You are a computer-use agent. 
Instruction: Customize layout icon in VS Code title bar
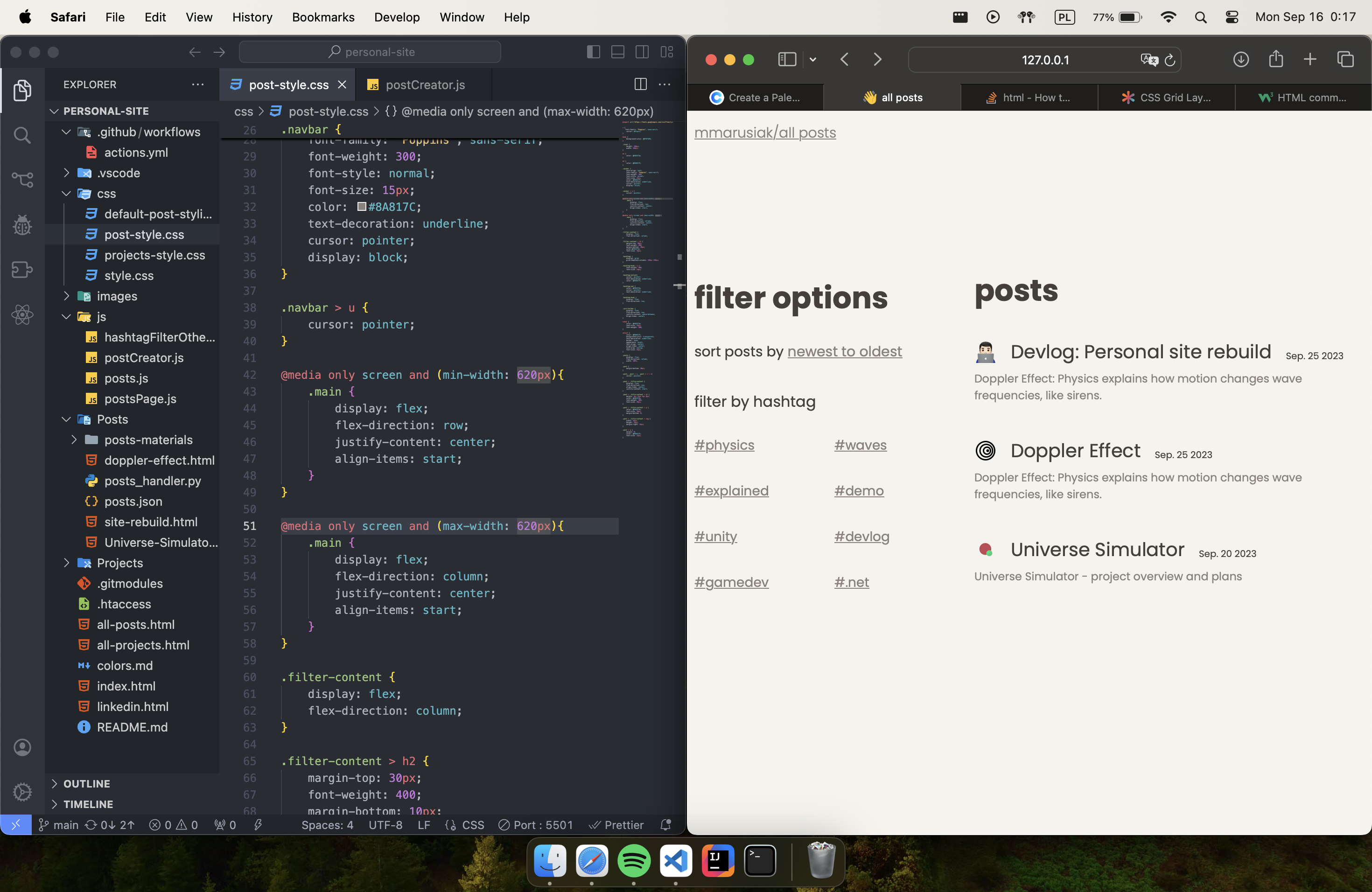coord(666,52)
